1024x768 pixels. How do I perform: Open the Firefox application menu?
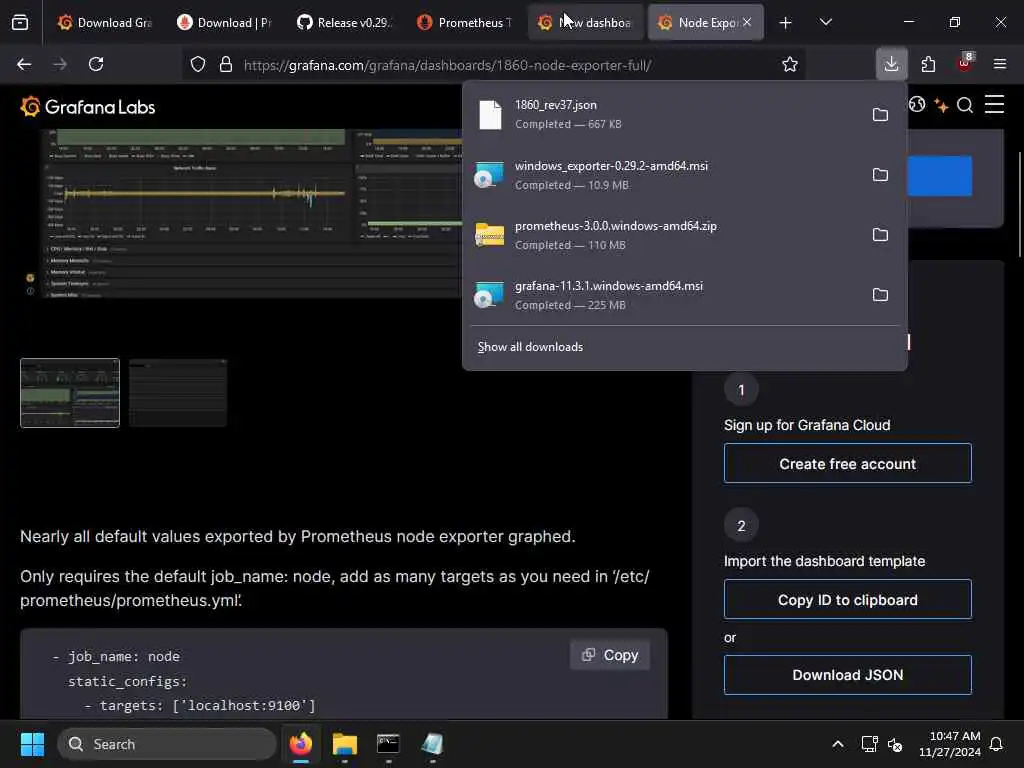click(x=1000, y=64)
